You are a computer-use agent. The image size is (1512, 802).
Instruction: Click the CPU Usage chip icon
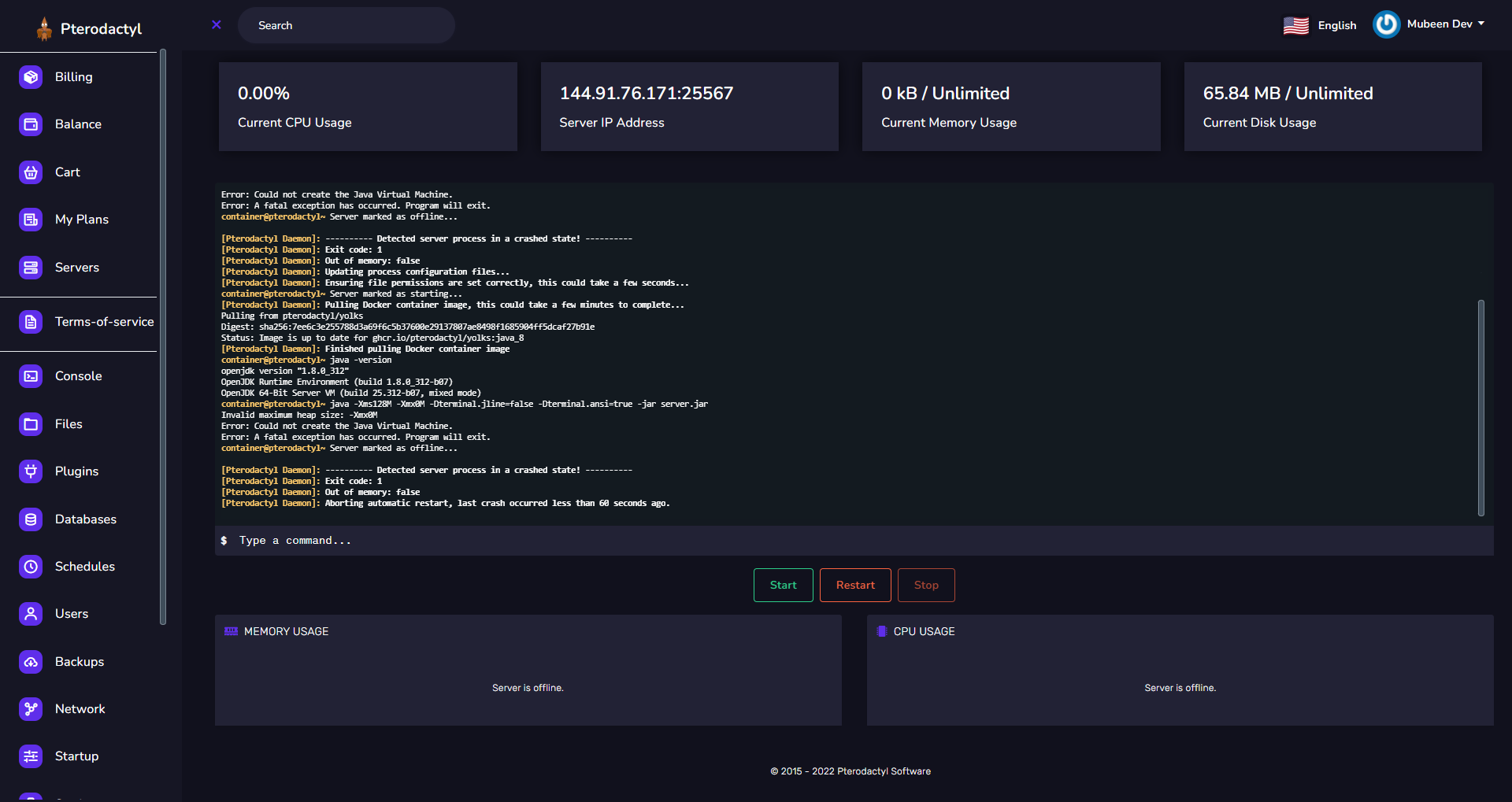pos(882,631)
